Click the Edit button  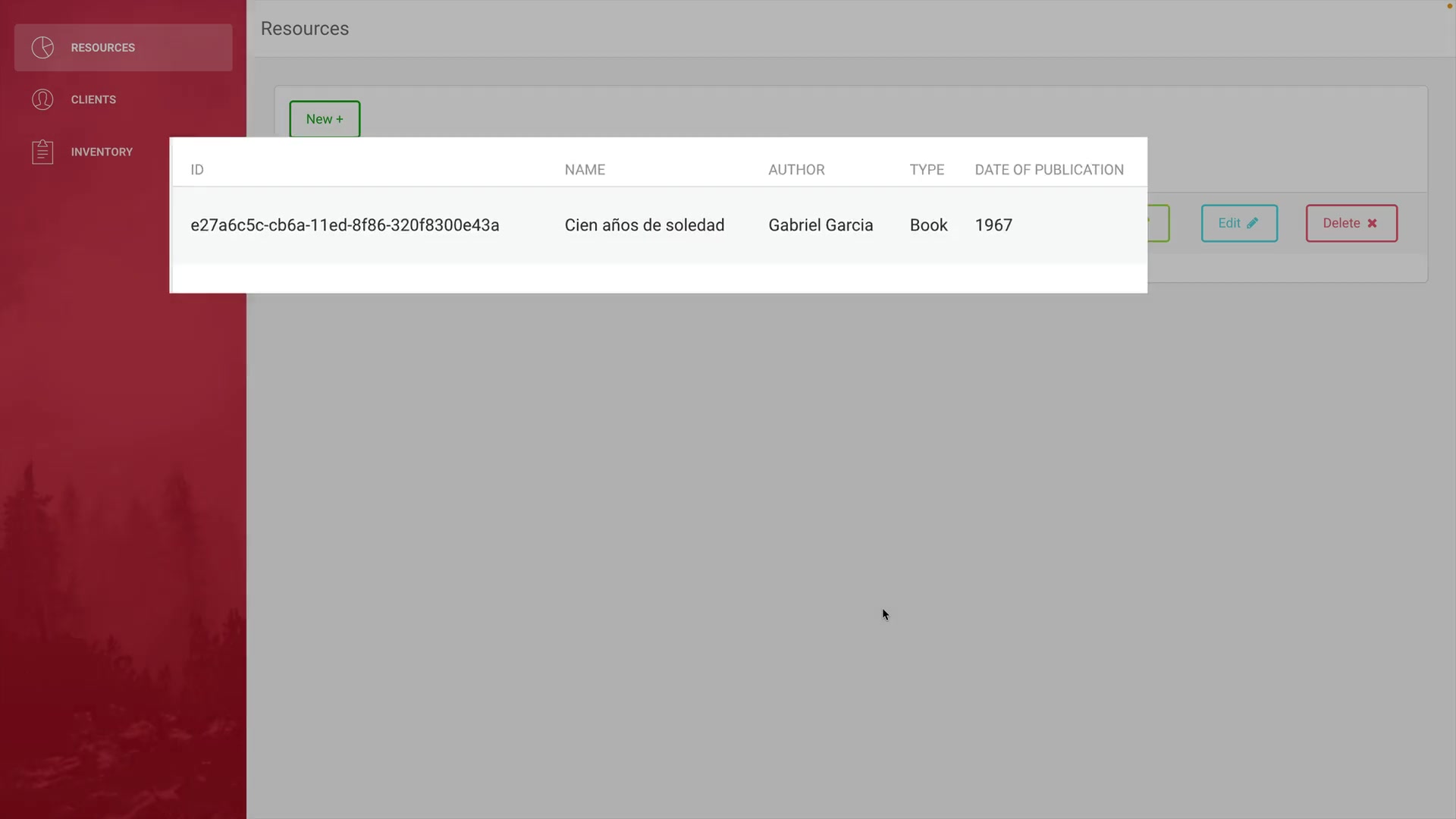(x=1238, y=223)
